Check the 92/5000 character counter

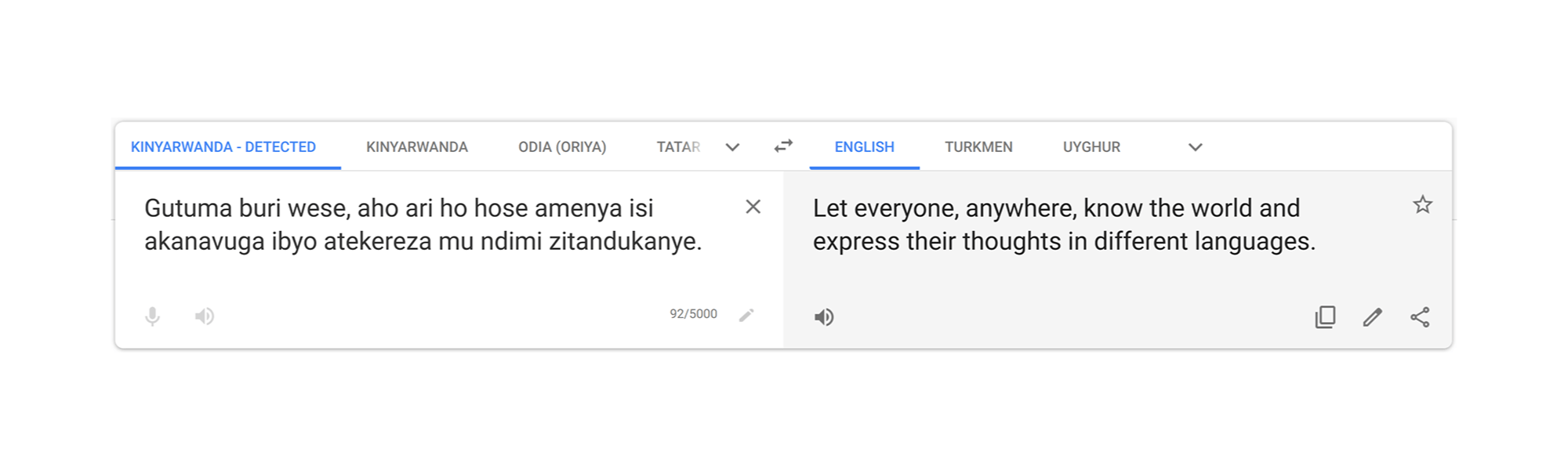pos(693,313)
